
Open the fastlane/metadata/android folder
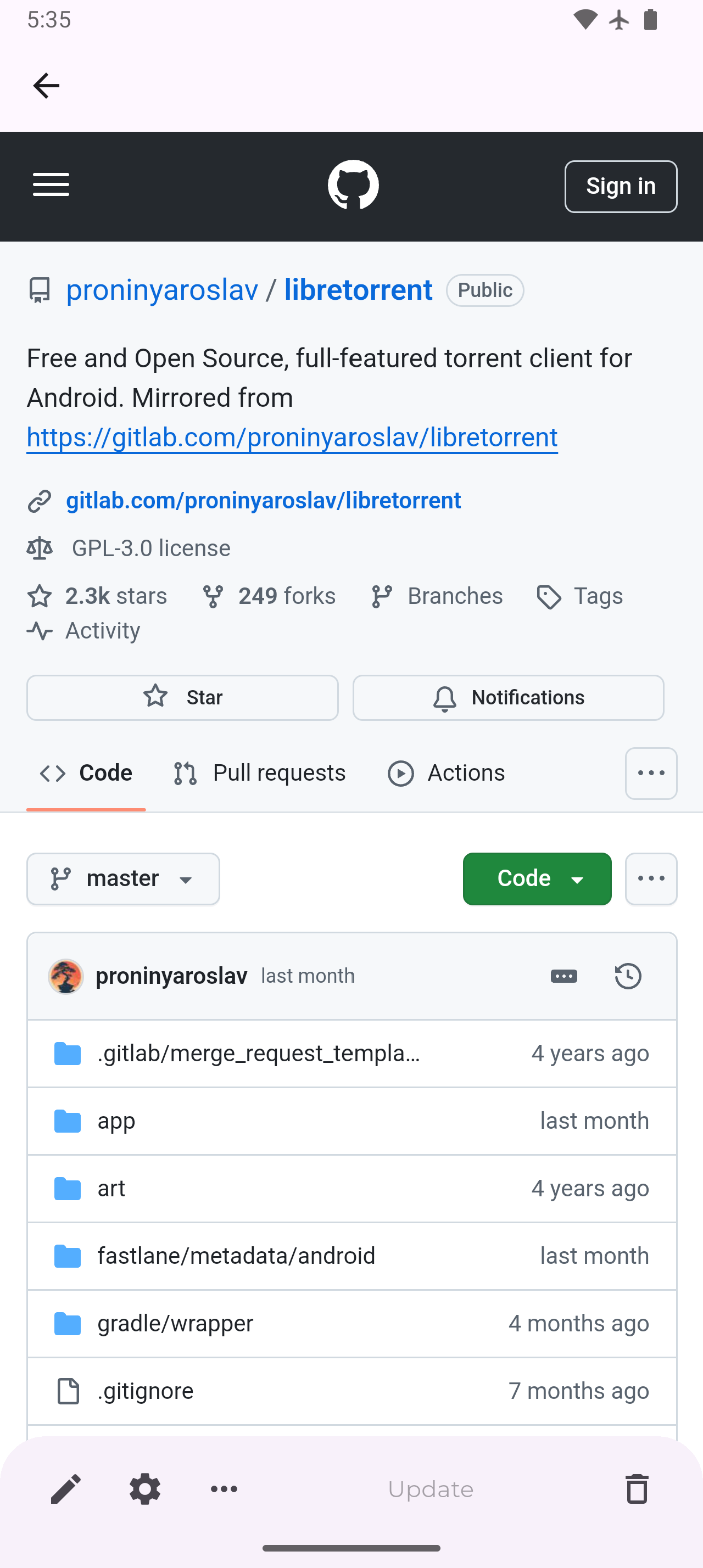pyautogui.click(x=236, y=1256)
